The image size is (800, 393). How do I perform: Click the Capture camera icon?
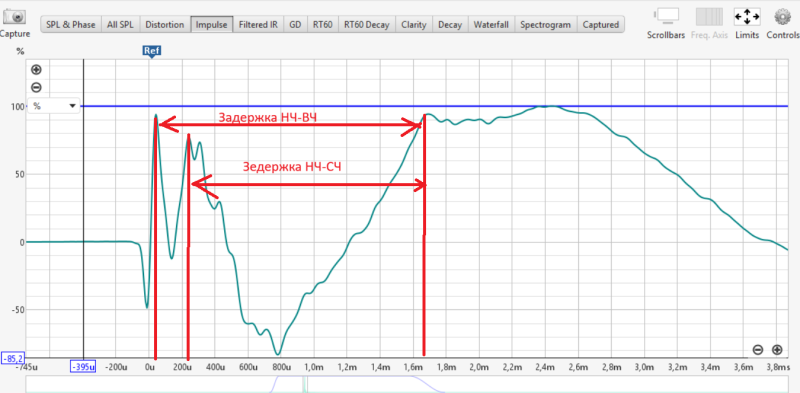(14, 17)
